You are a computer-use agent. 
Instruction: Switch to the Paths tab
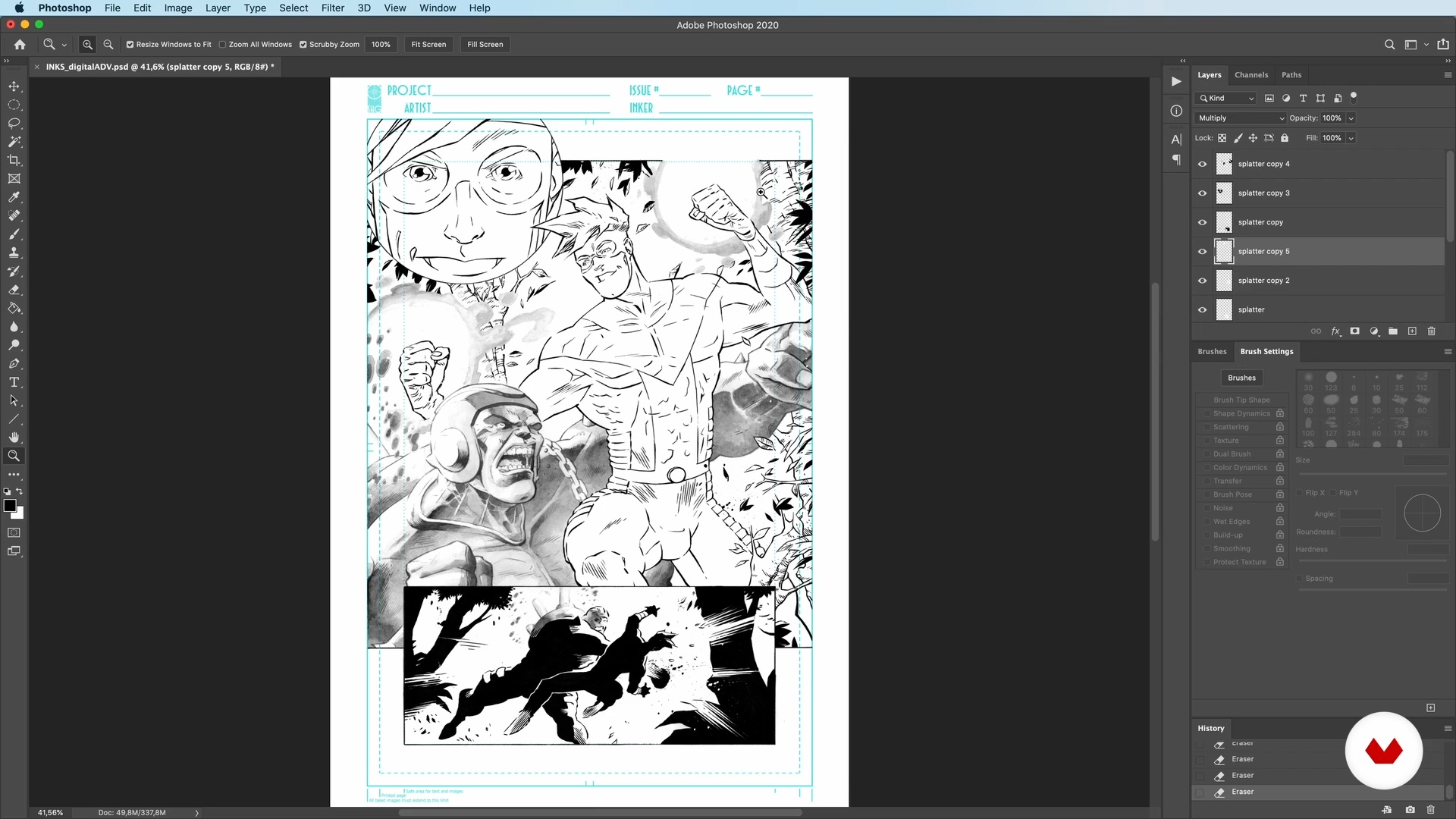coord(1291,75)
